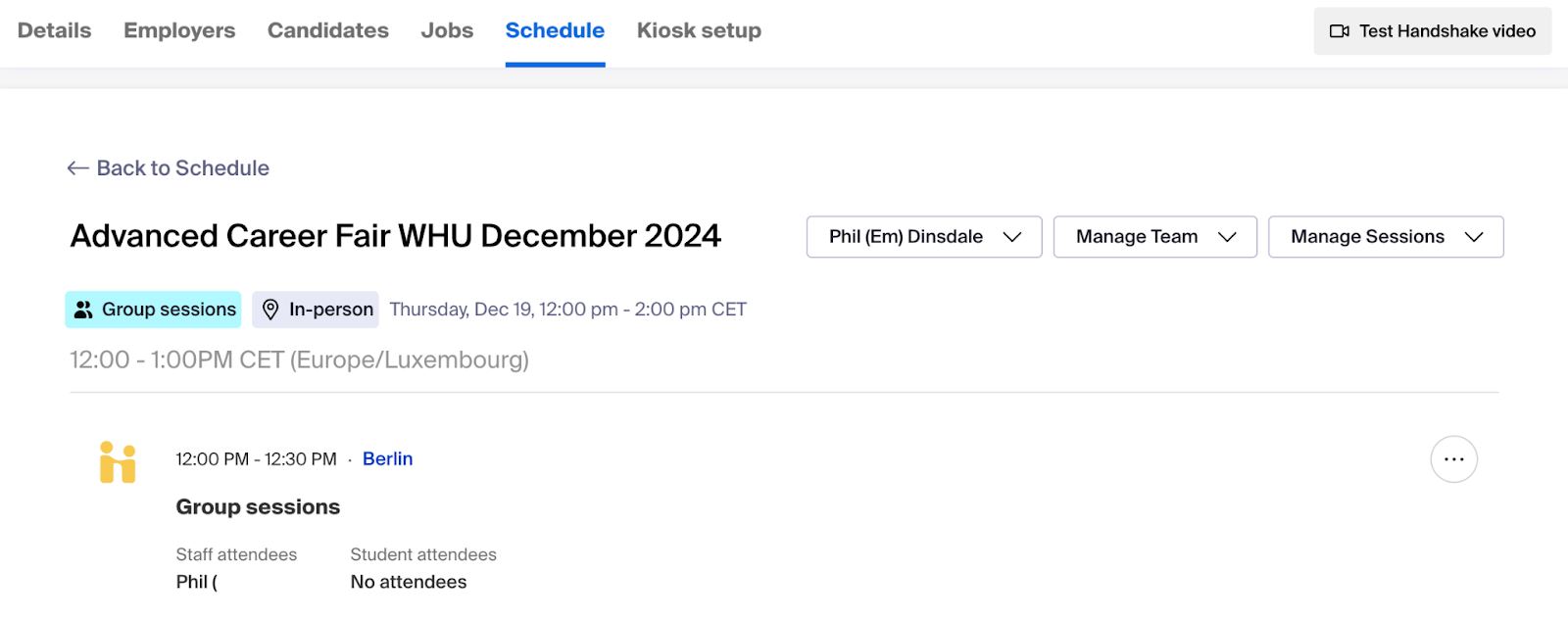Click the back arrow icon
The width and height of the screenshot is (1568, 621).
[78, 168]
